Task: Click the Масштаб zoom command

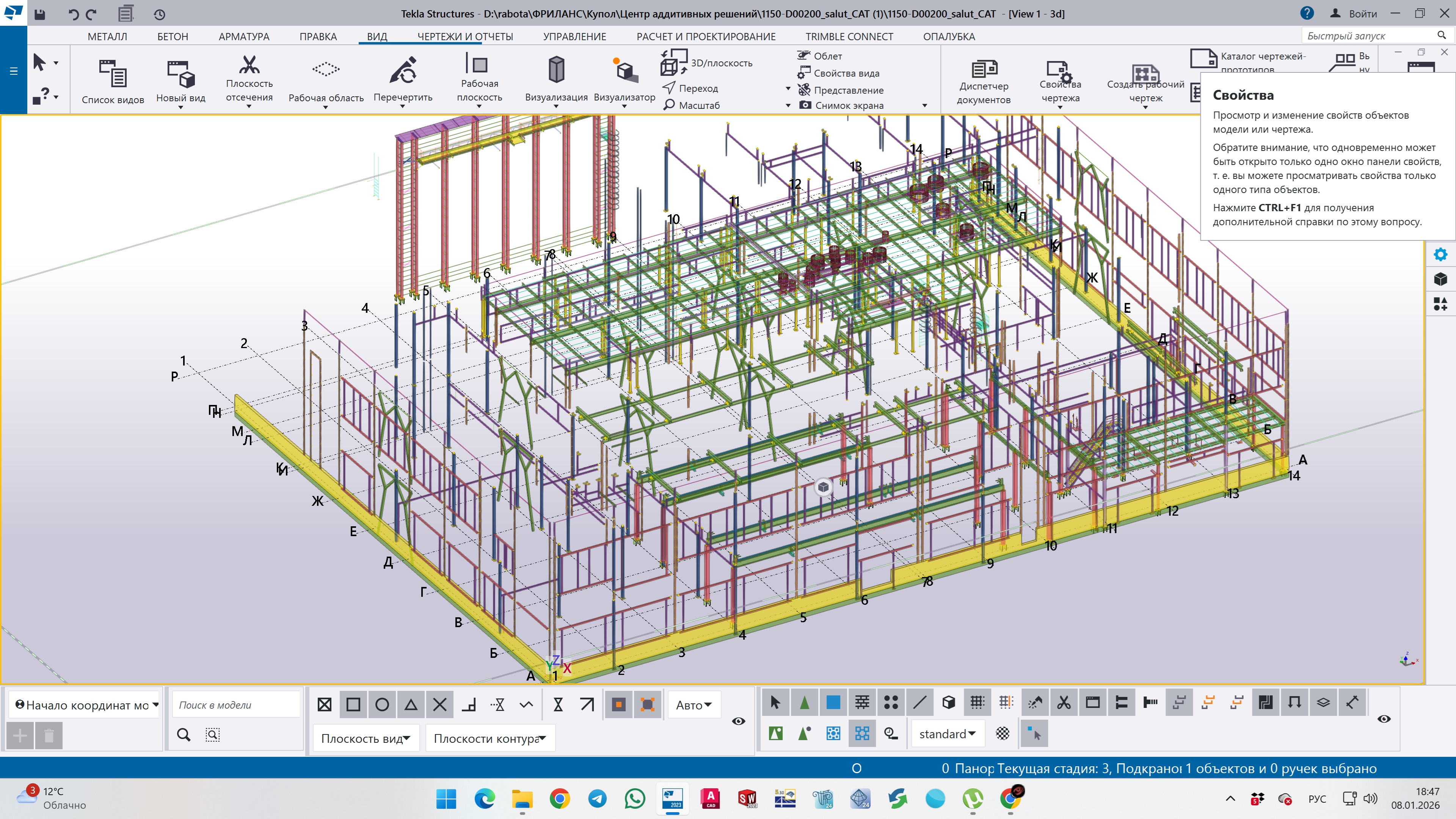Action: (x=691, y=105)
